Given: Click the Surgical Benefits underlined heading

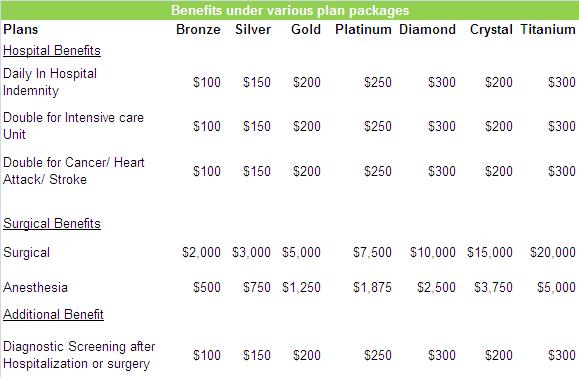Looking at the screenshot, I should [x=52, y=223].
